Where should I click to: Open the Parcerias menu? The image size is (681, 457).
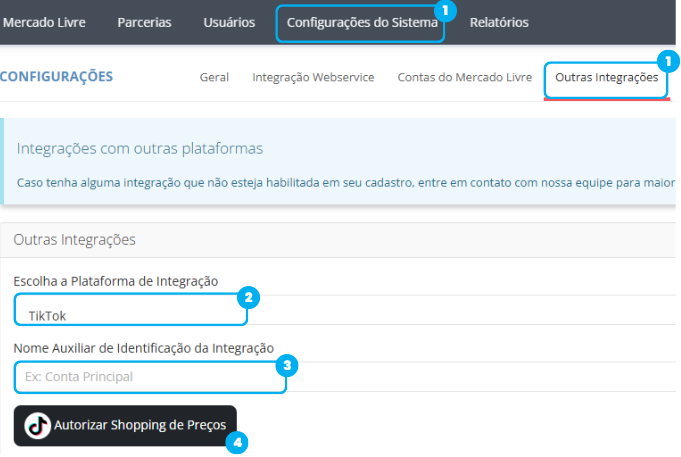pos(144,22)
